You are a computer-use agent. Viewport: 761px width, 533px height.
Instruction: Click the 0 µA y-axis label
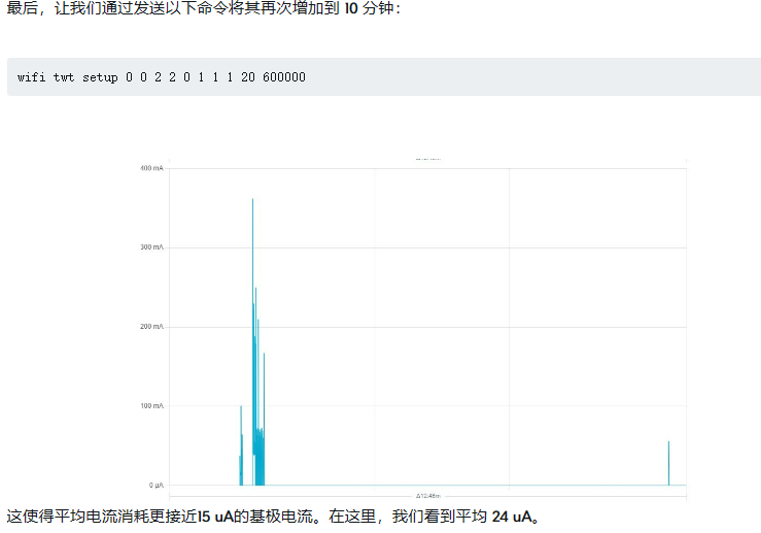156,485
